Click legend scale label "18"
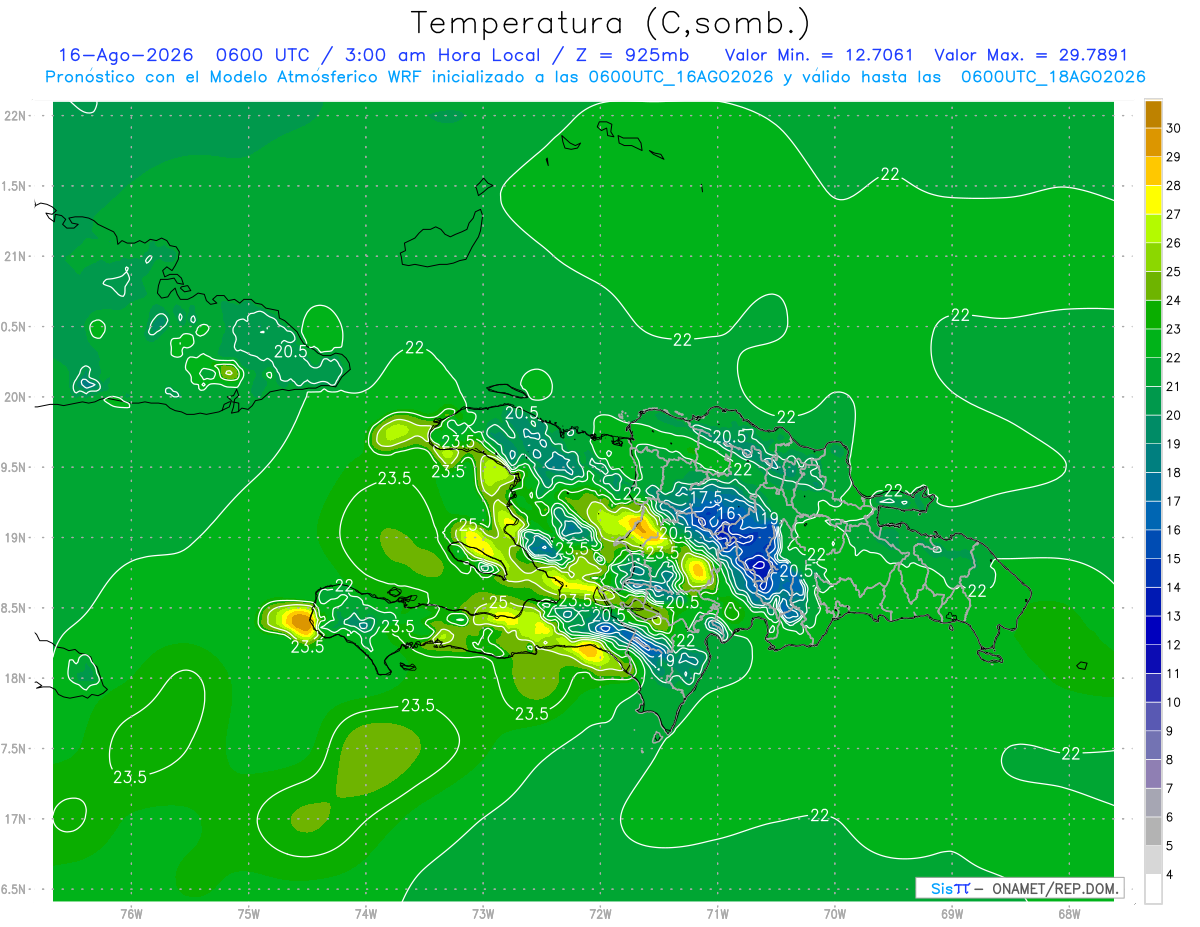The height and width of the screenshot is (927, 1200). pyautogui.click(x=1174, y=472)
